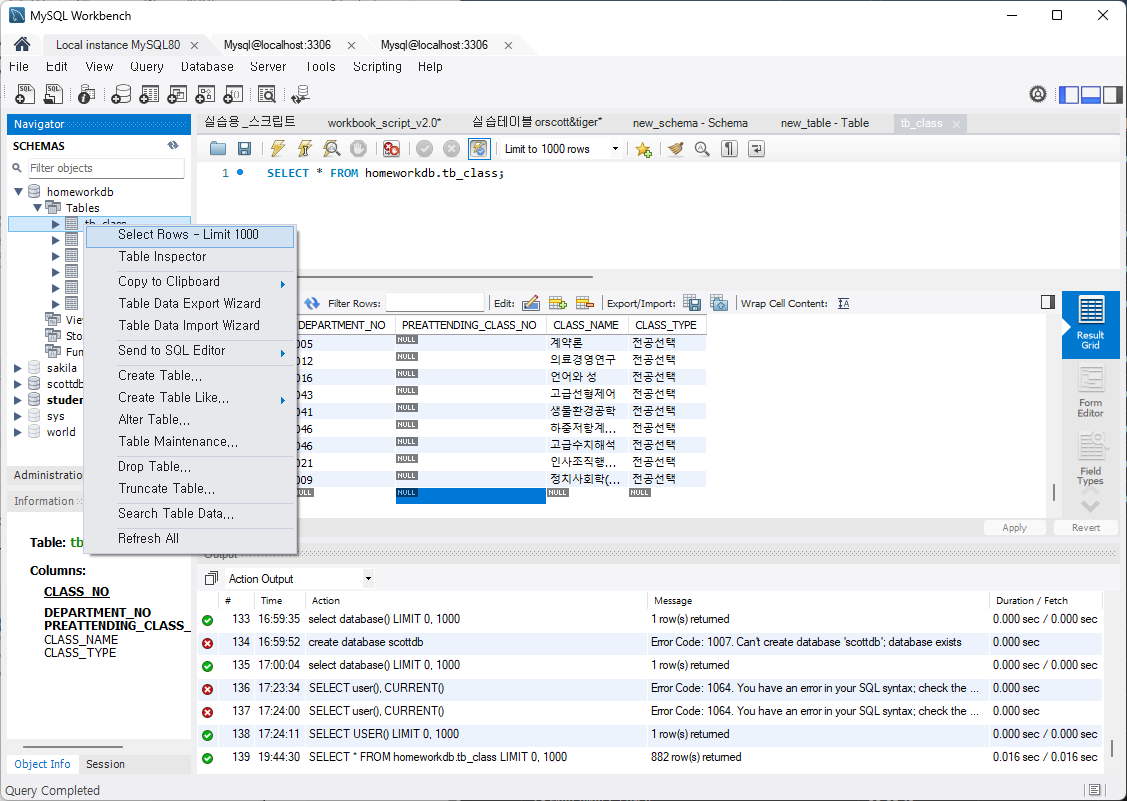Open SQL script file toolbar icon
1127x801 pixels.
pos(53,93)
